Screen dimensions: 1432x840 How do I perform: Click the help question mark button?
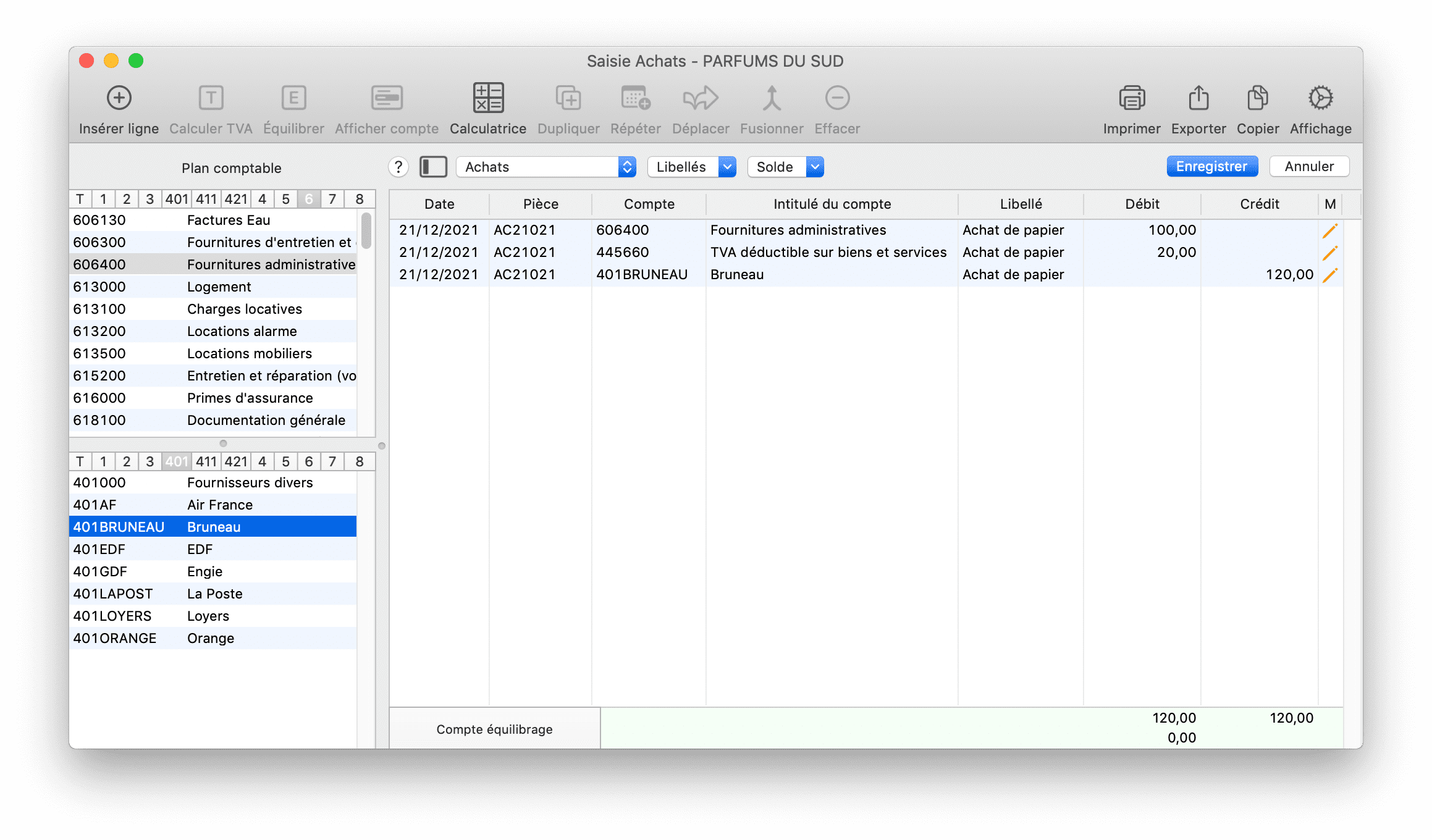398,167
